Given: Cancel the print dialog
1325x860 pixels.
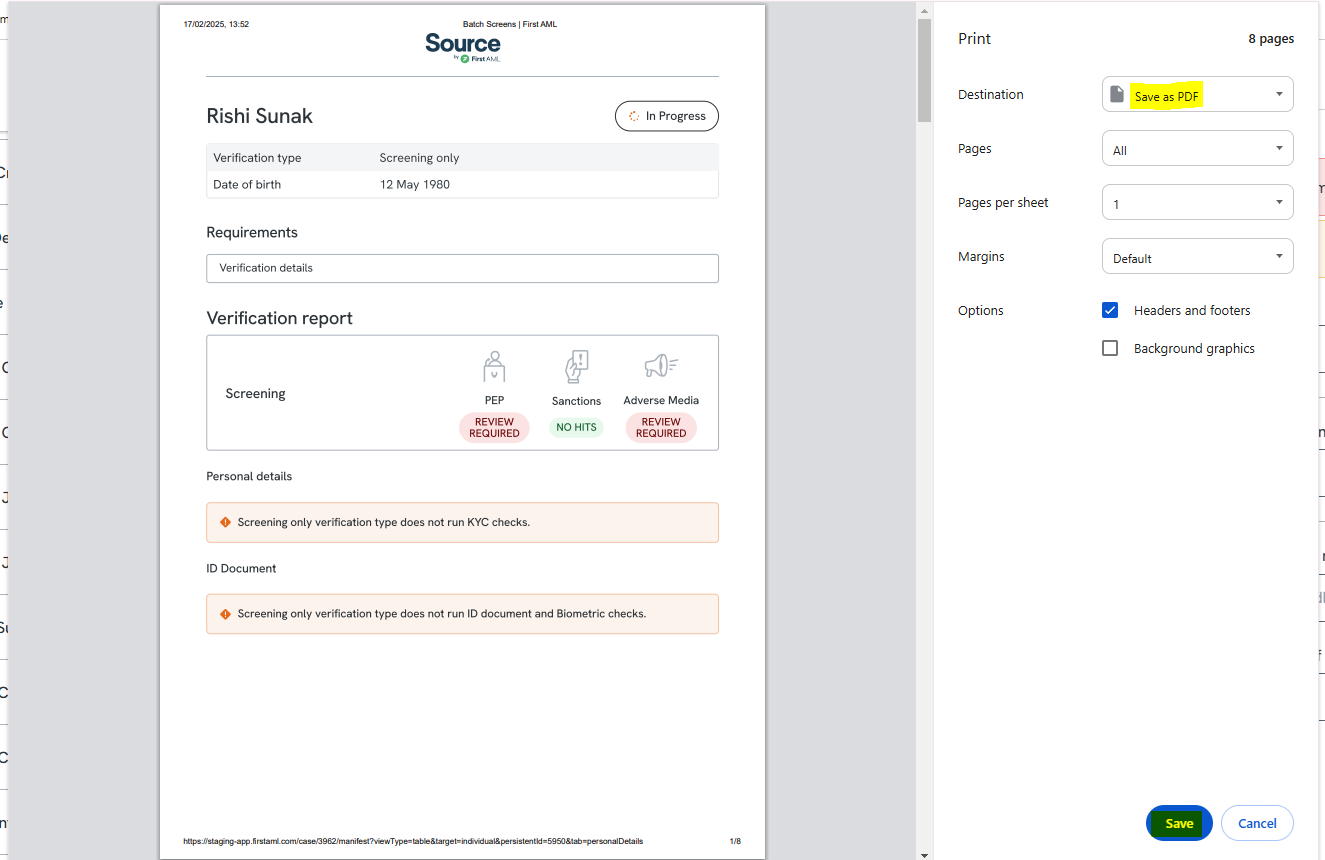Looking at the screenshot, I should [x=1257, y=823].
